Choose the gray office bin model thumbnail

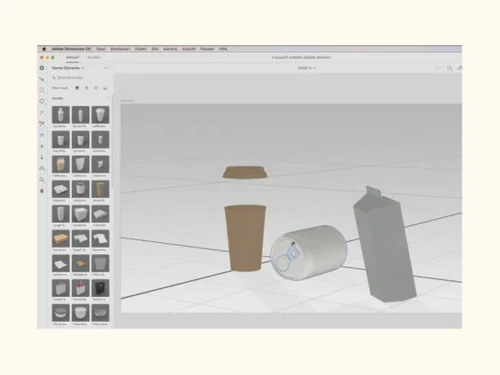click(x=100, y=263)
